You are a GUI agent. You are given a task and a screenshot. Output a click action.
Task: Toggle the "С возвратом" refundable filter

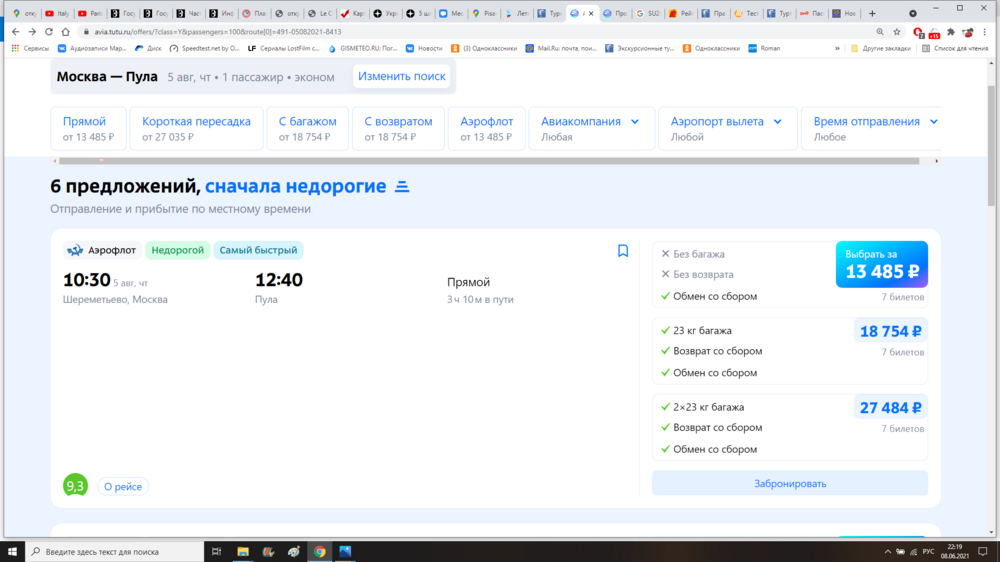click(398, 129)
